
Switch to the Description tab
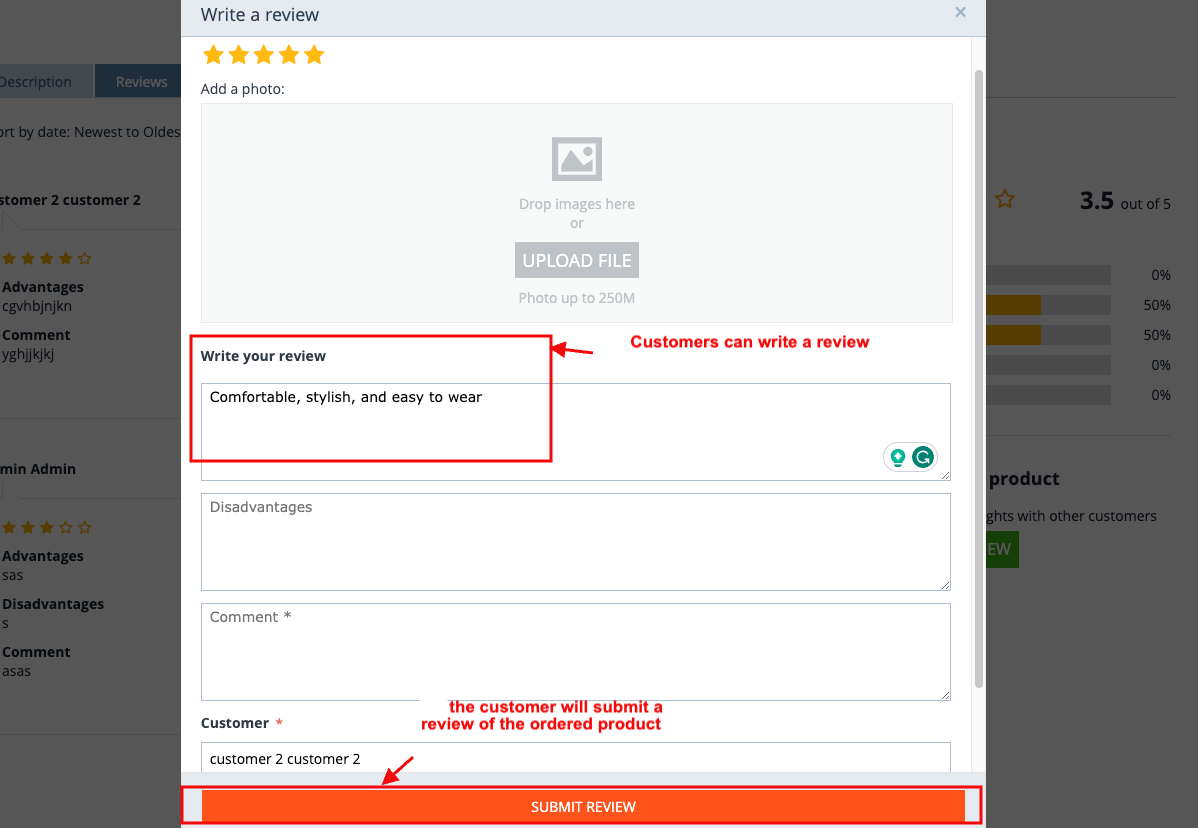pyautogui.click(x=40, y=82)
